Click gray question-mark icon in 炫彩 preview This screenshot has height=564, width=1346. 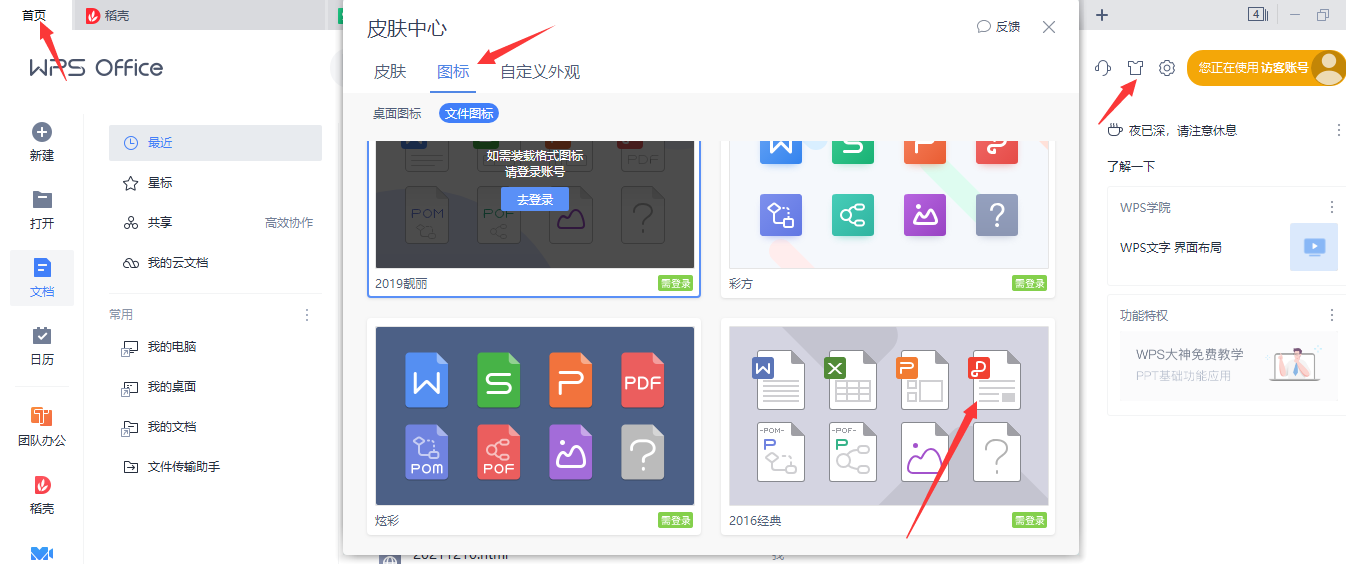click(643, 452)
